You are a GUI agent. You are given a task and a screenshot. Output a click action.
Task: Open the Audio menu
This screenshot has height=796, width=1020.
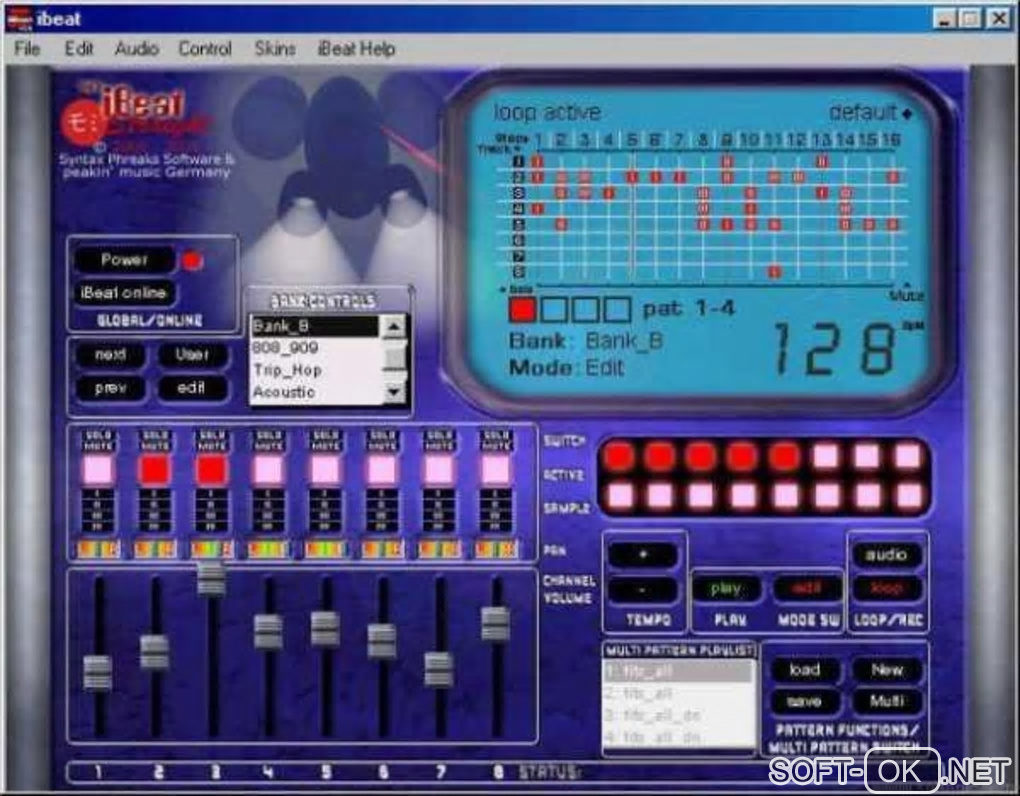pyautogui.click(x=137, y=49)
